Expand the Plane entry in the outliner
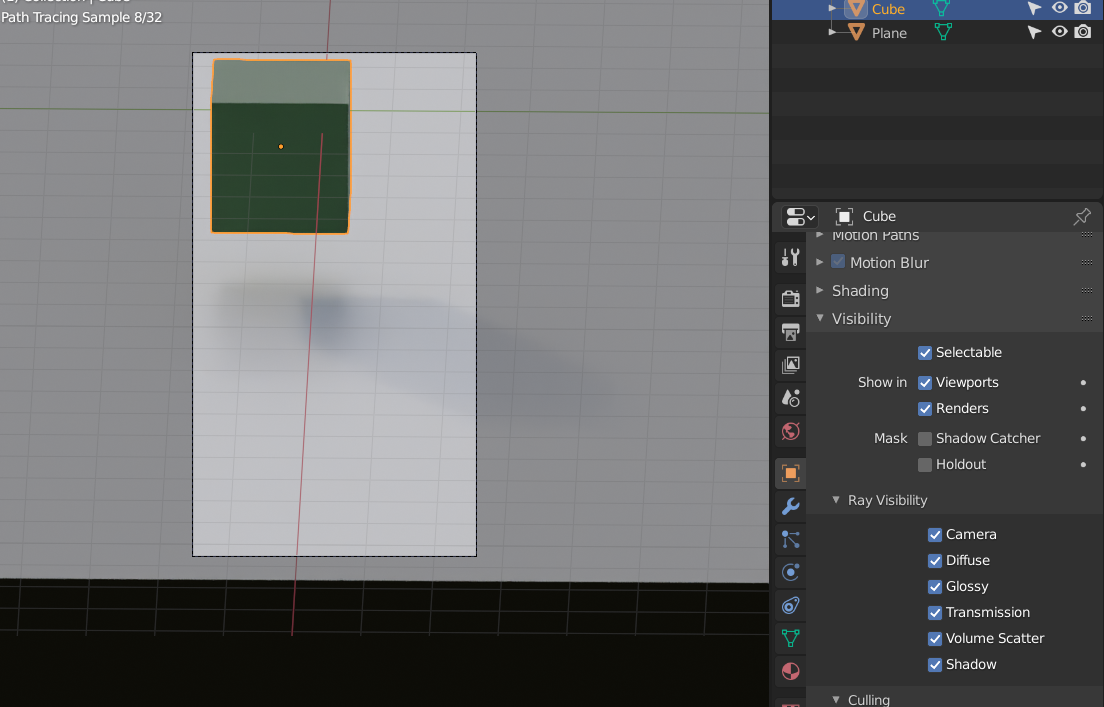Viewport: 1104px width, 707px height. (832, 32)
